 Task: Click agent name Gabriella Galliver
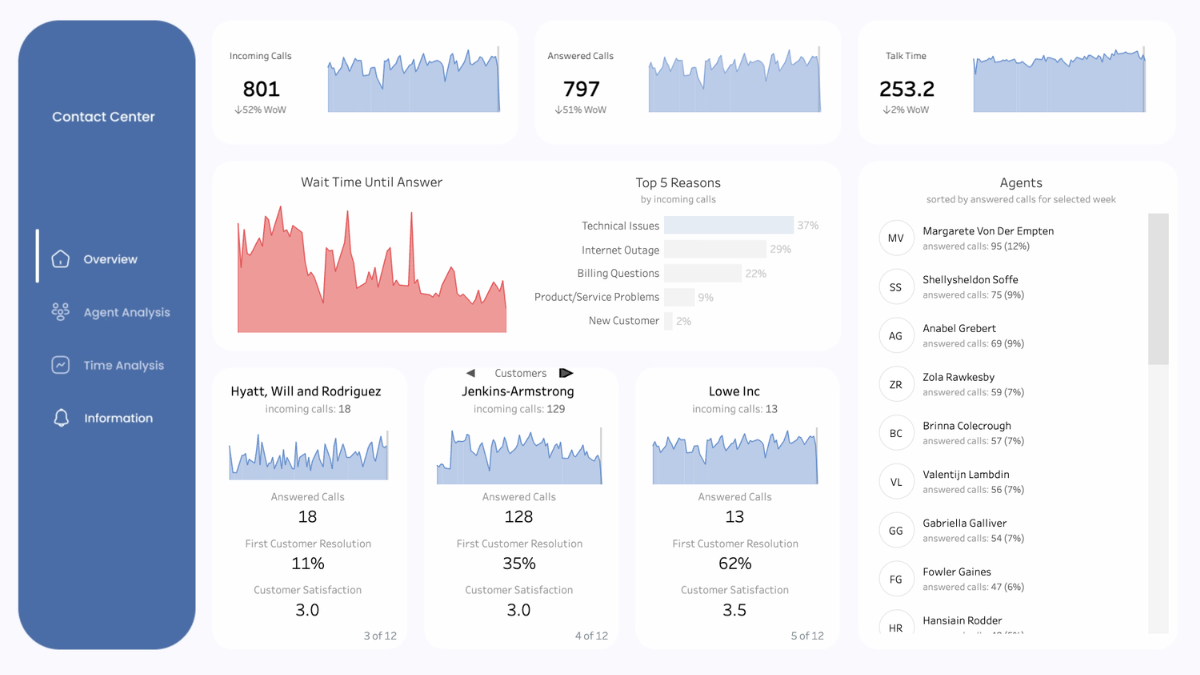coord(964,523)
